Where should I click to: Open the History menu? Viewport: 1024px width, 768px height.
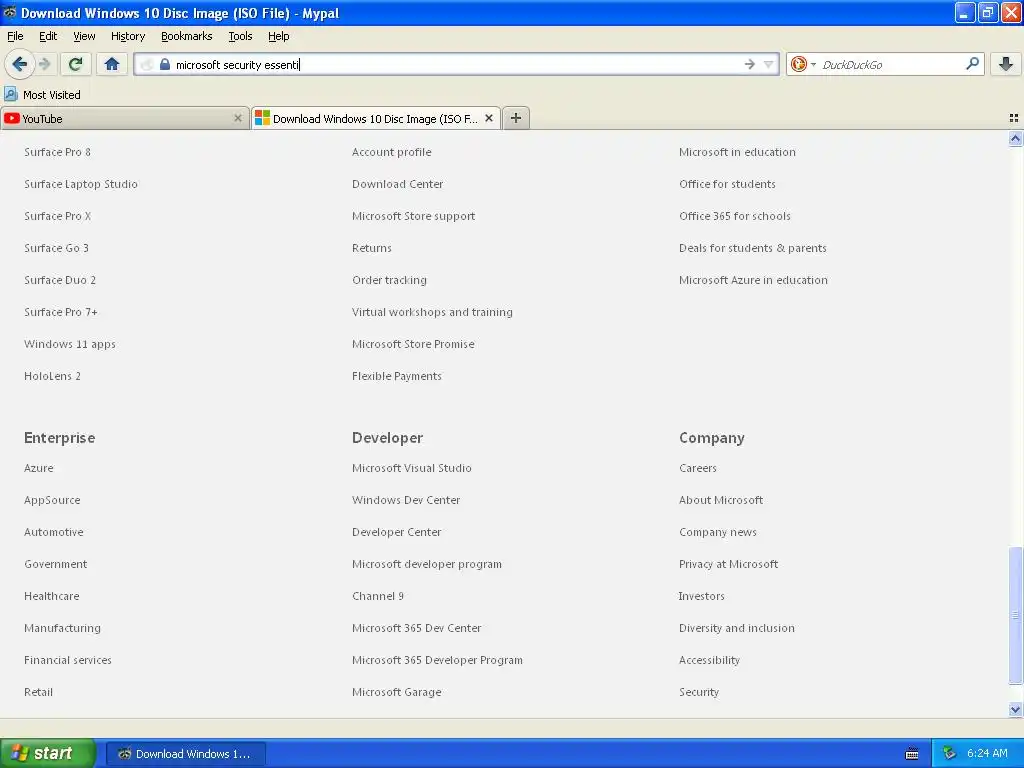pos(128,36)
